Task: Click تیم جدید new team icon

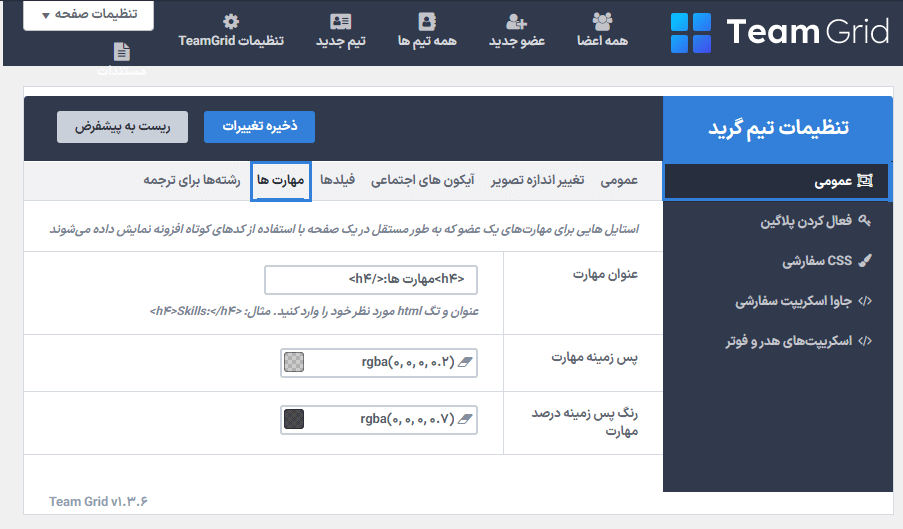Action: coord(340,21)
